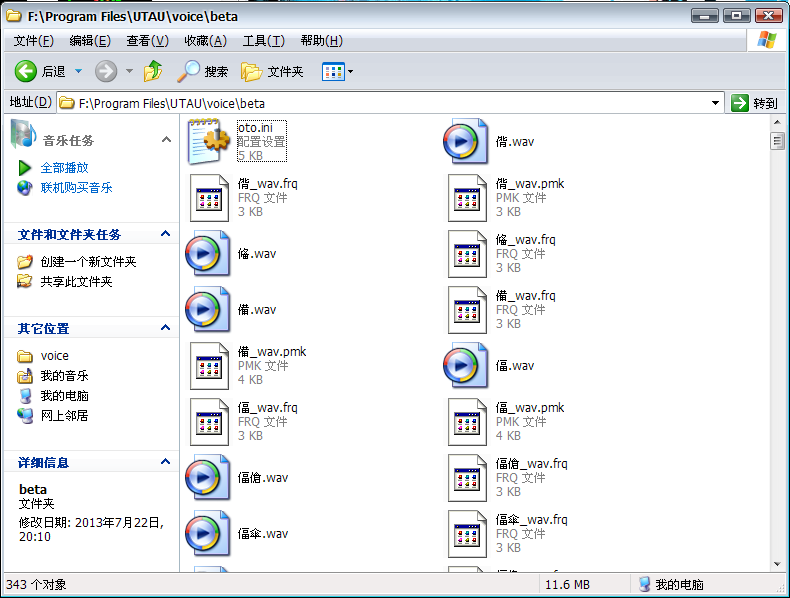Click the vertical scrollbar thumb
Screen dimensions: 790x598
777,141
